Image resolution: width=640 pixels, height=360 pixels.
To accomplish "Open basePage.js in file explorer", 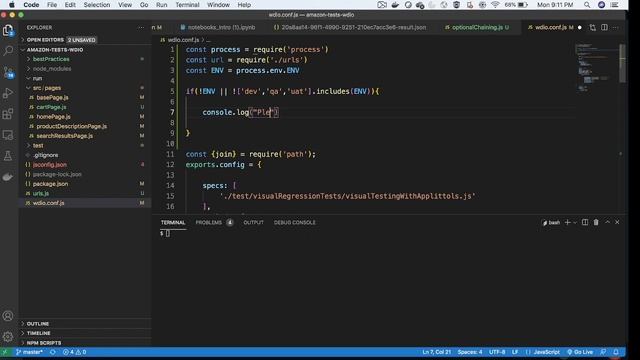I will [52, 98].
